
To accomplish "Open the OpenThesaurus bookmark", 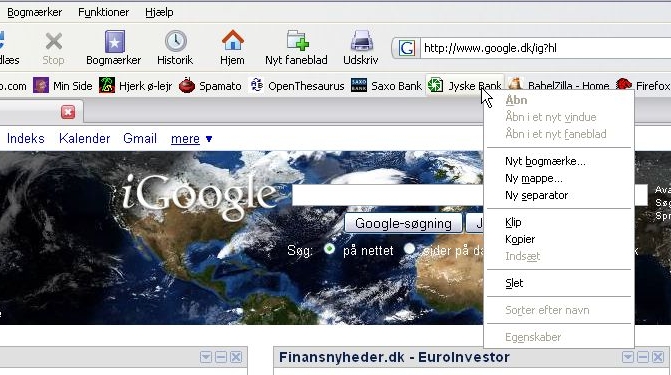I will (297, 86).
